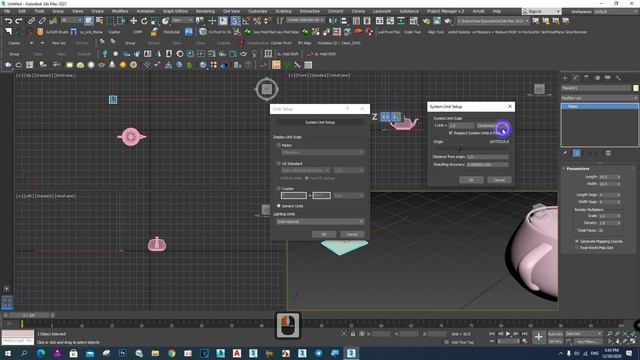Click Go to Start playback button

pos(492,334)
